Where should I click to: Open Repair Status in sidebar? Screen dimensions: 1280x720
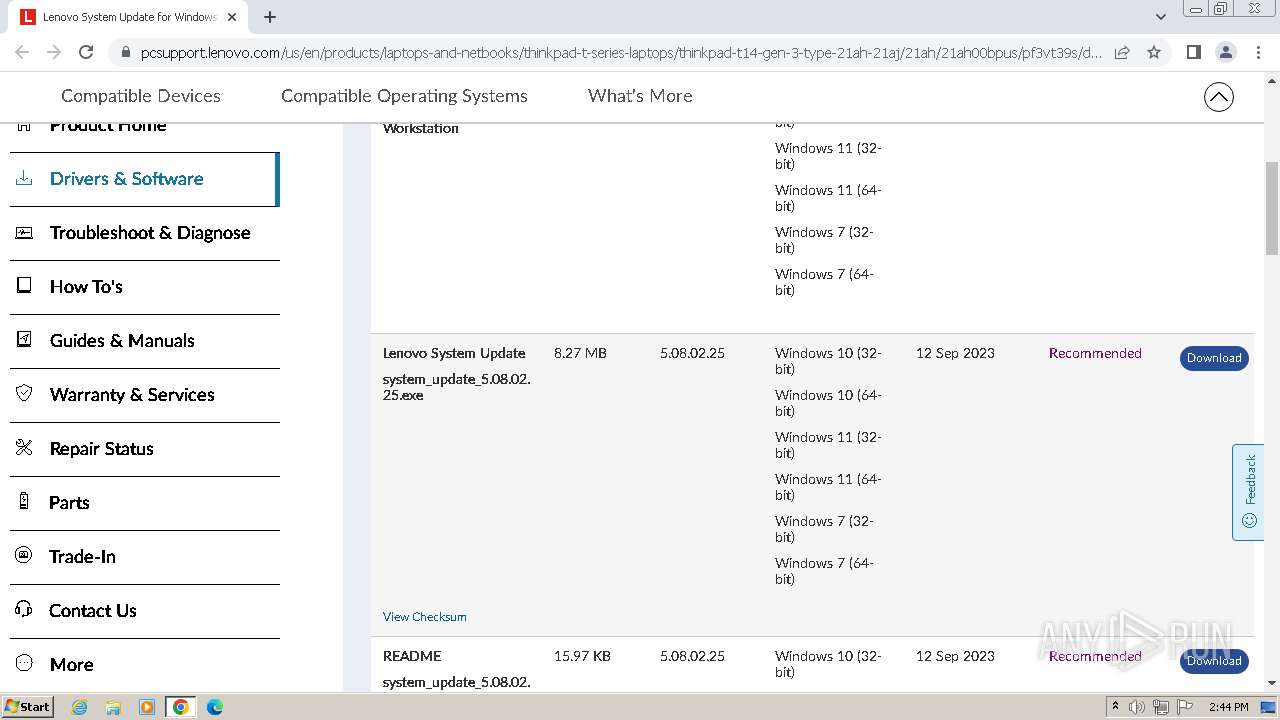tap(144, 449)
